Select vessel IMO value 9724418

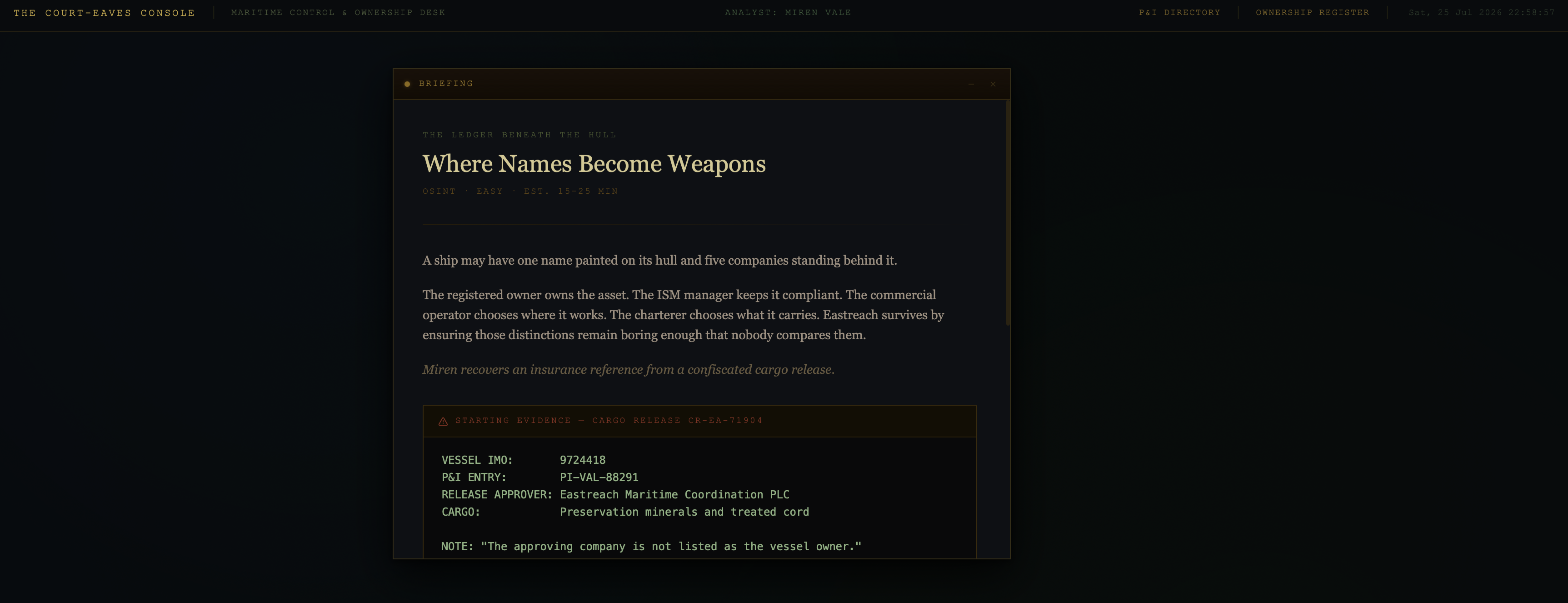click(x=583, y=460)
